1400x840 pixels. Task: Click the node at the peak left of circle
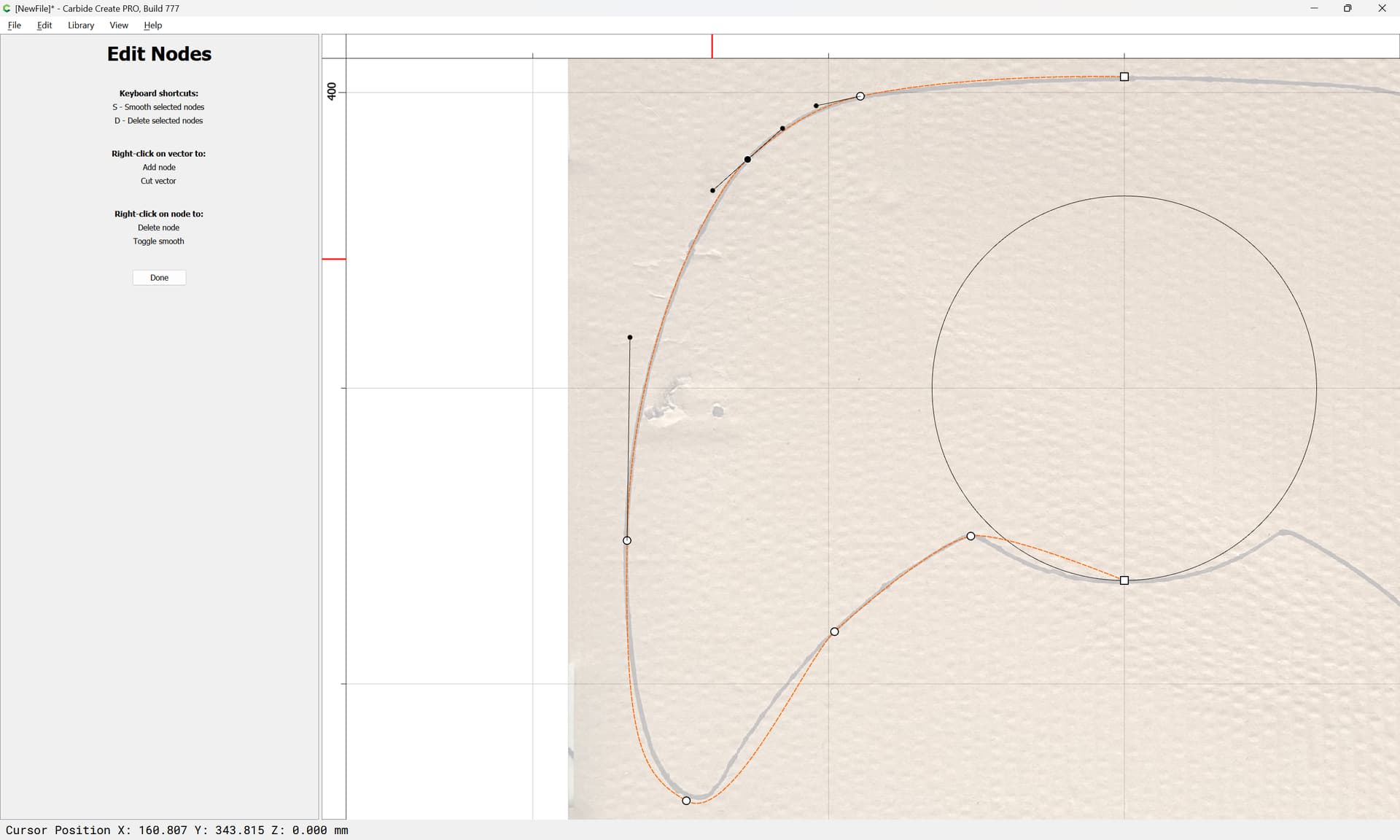tap(971, 536)
